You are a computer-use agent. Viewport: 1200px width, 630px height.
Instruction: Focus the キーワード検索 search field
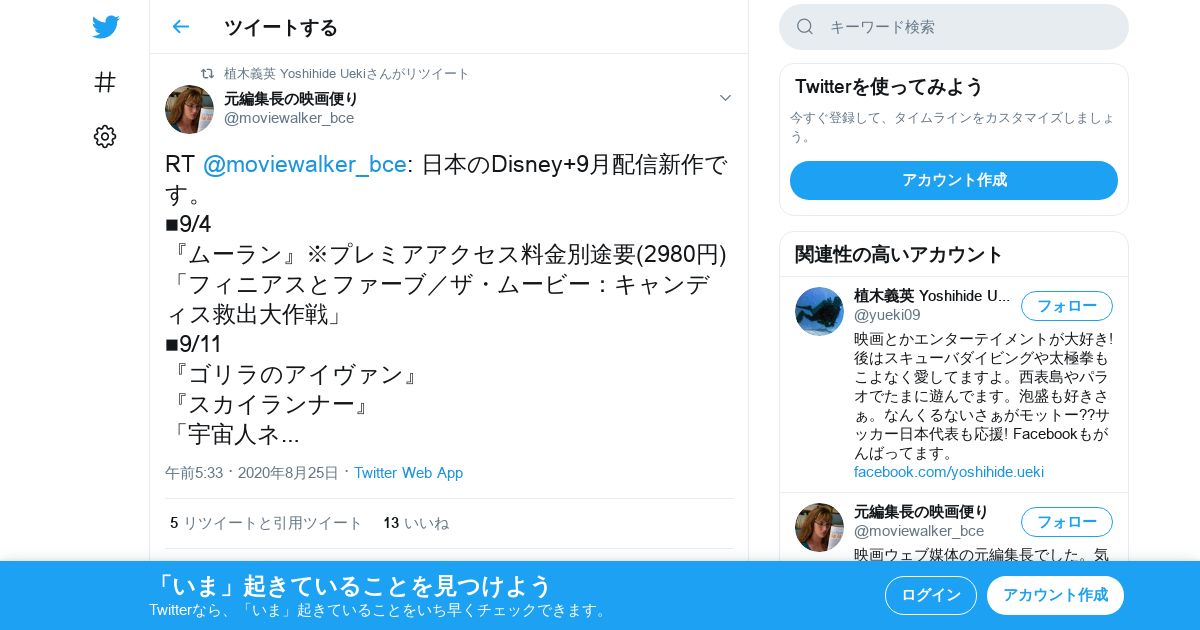[x=954, y=27]
